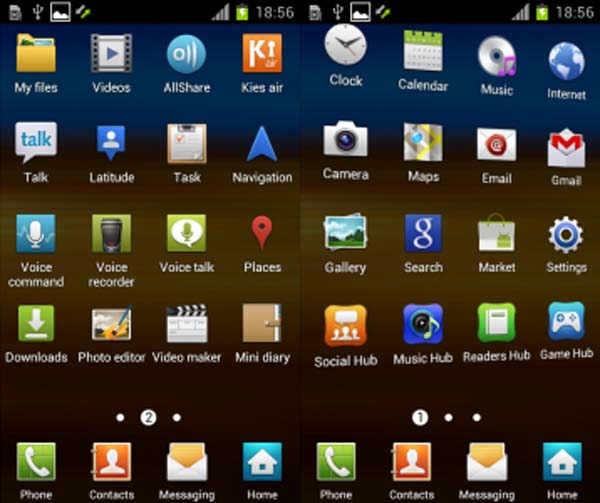Open the Task app

point(187,143)
